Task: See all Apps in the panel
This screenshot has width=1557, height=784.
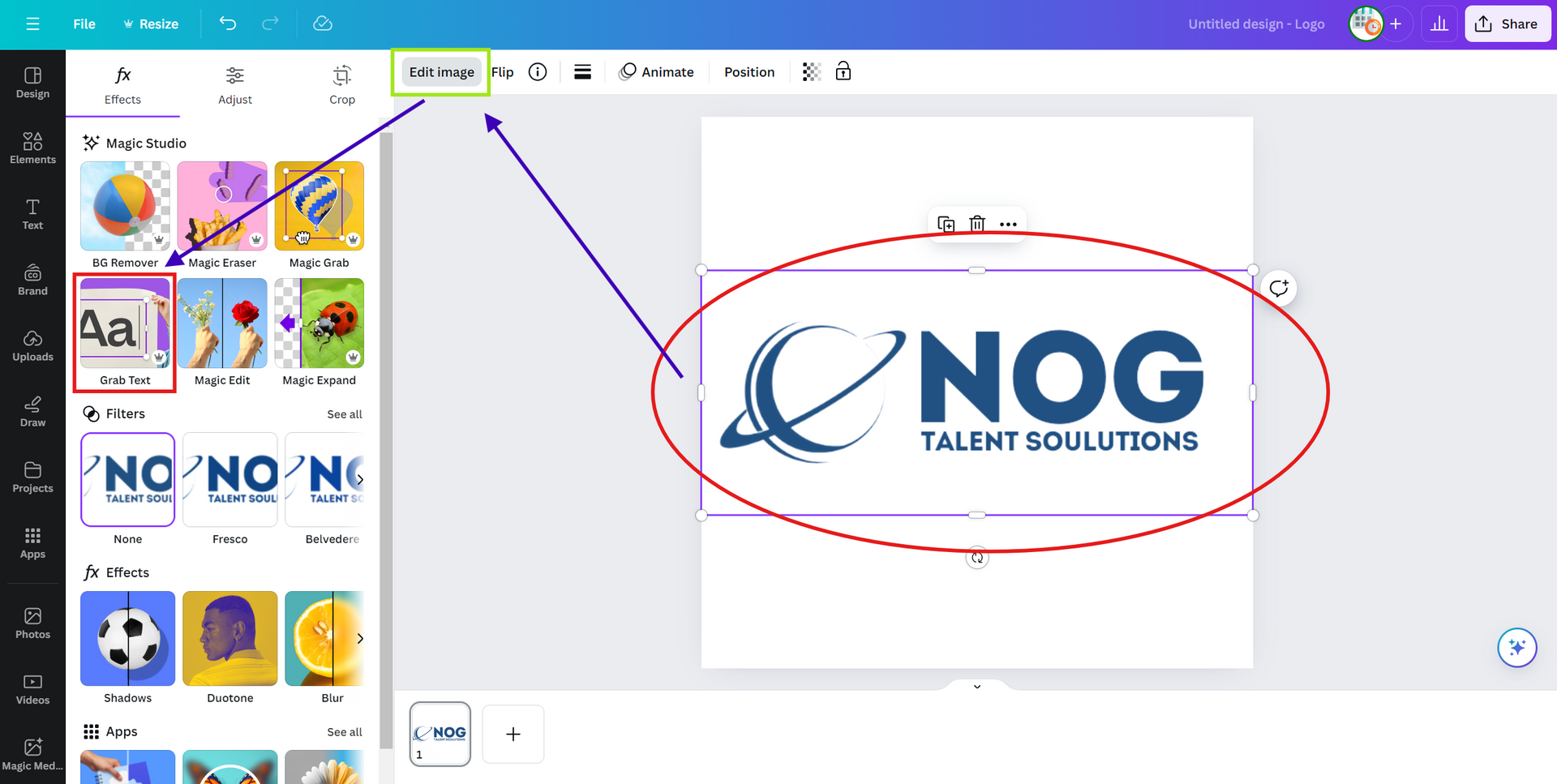Action: coord(345,732)
